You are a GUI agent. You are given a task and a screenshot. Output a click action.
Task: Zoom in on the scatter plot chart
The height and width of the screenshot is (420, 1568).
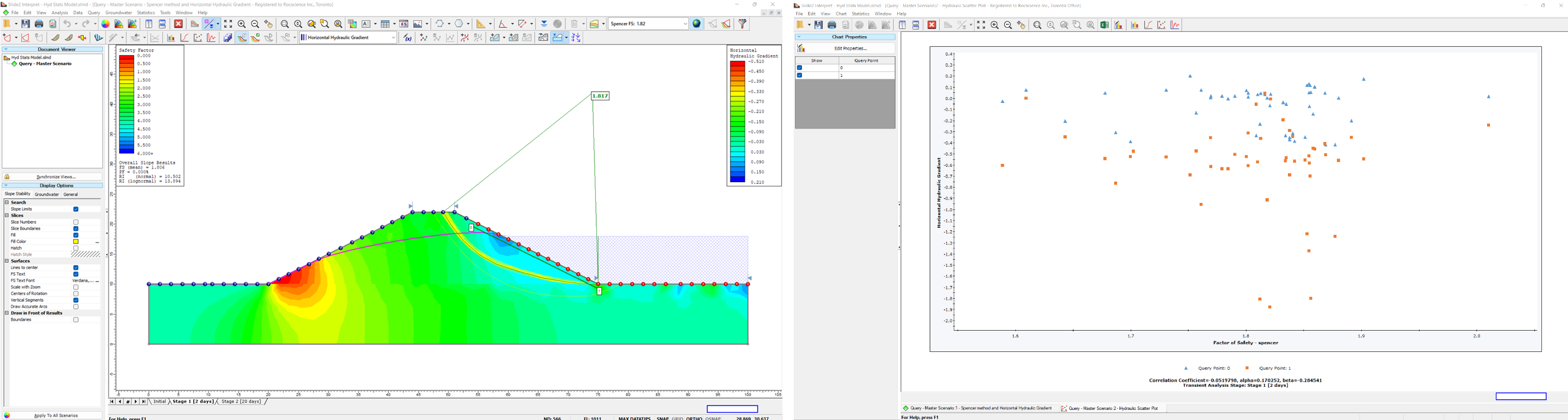(x=995, y=25)
